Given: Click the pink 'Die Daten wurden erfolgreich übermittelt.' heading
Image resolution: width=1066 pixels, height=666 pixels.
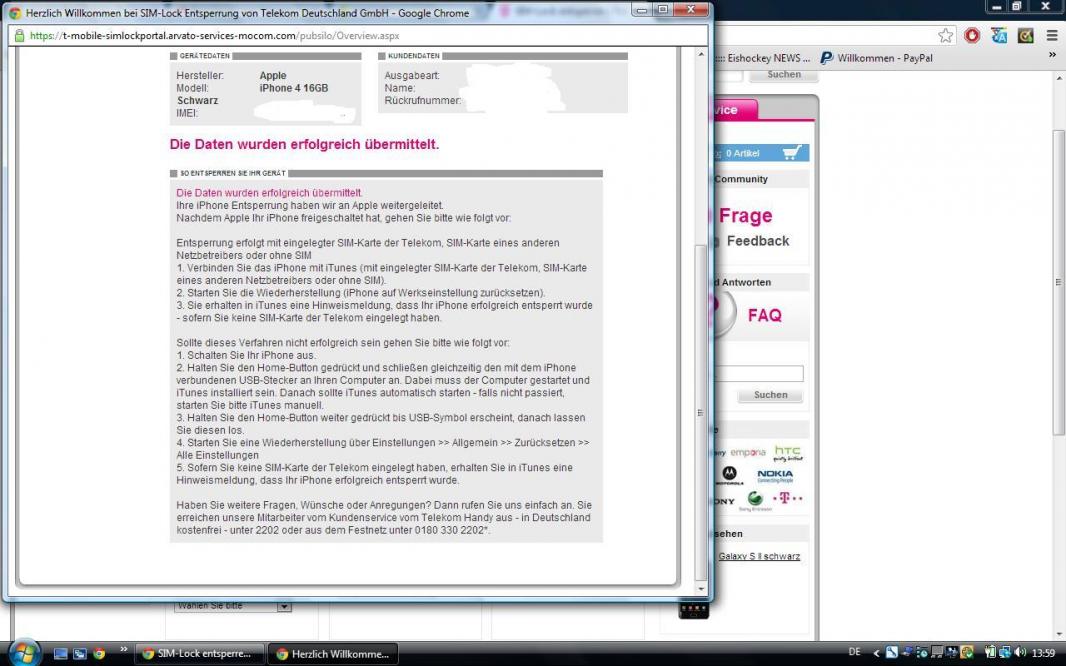Looking at the screenshot, I should click(x=304, y=144).
